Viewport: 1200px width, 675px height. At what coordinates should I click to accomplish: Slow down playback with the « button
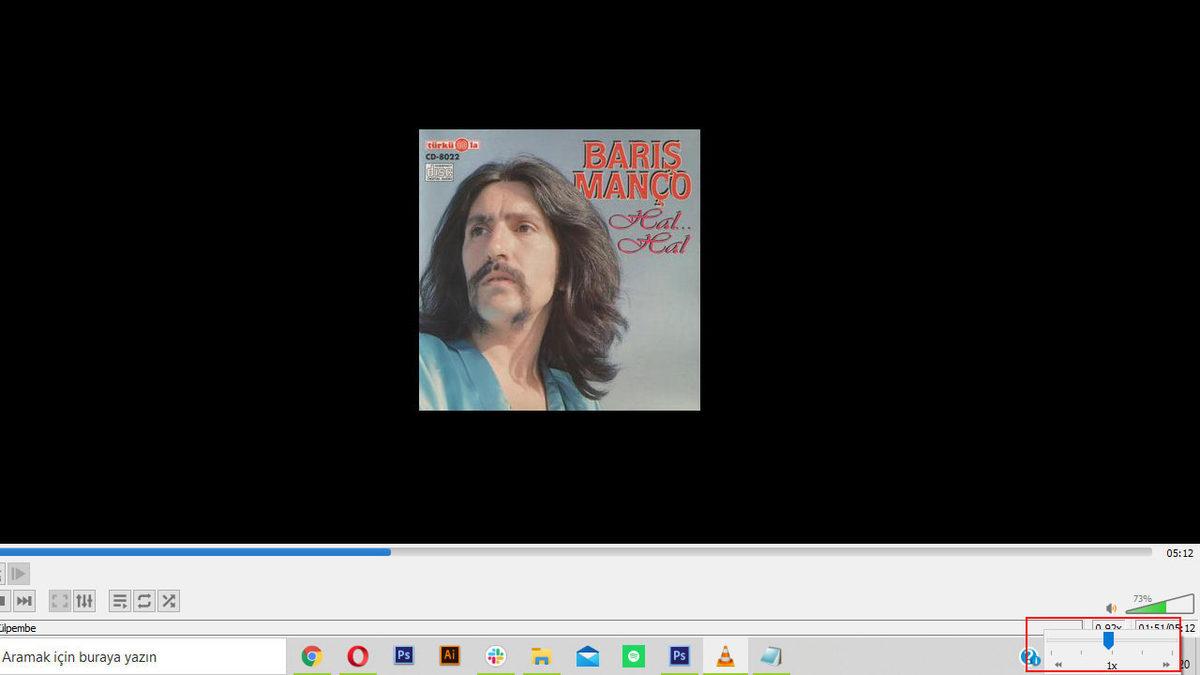[x=1058, y=664]
